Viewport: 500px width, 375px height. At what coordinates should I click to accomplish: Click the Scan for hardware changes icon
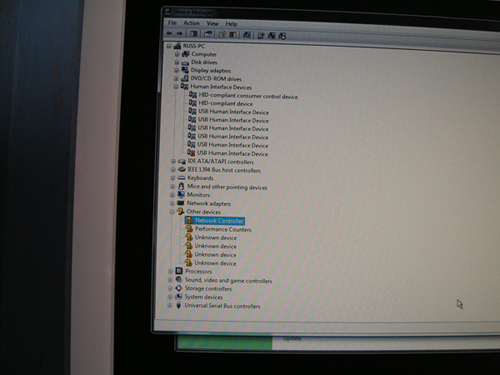click(x=247, y=35)
